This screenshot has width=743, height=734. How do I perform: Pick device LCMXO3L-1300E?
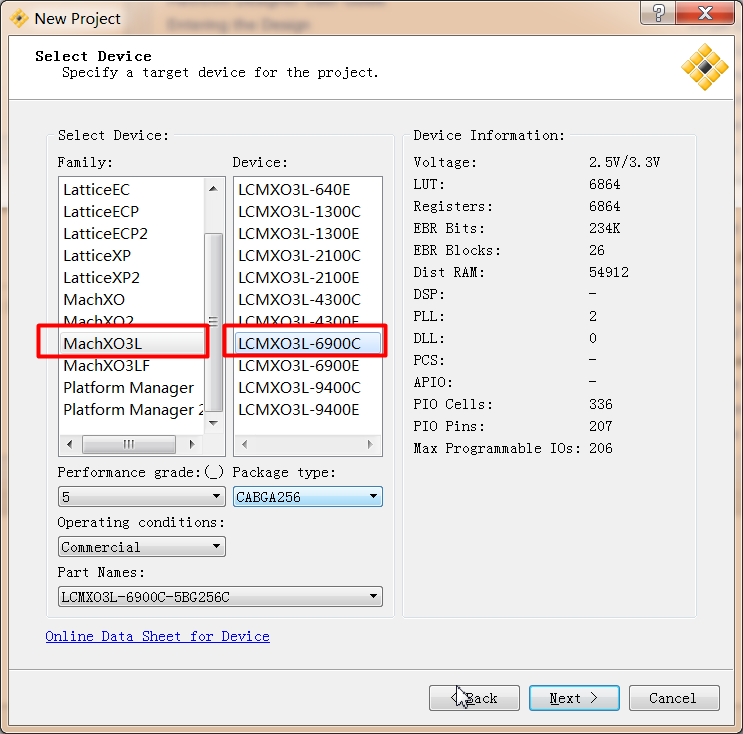tap(299, 234)
